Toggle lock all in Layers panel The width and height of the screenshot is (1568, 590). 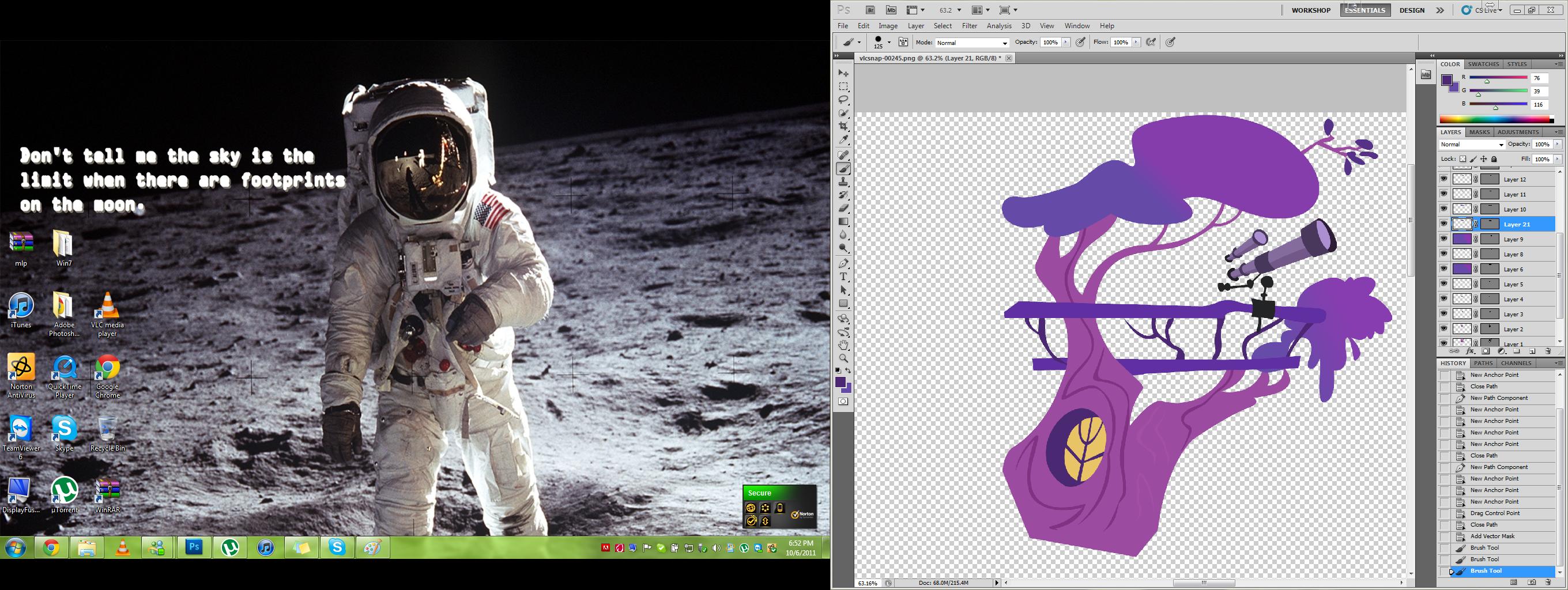coord(1494,160)
